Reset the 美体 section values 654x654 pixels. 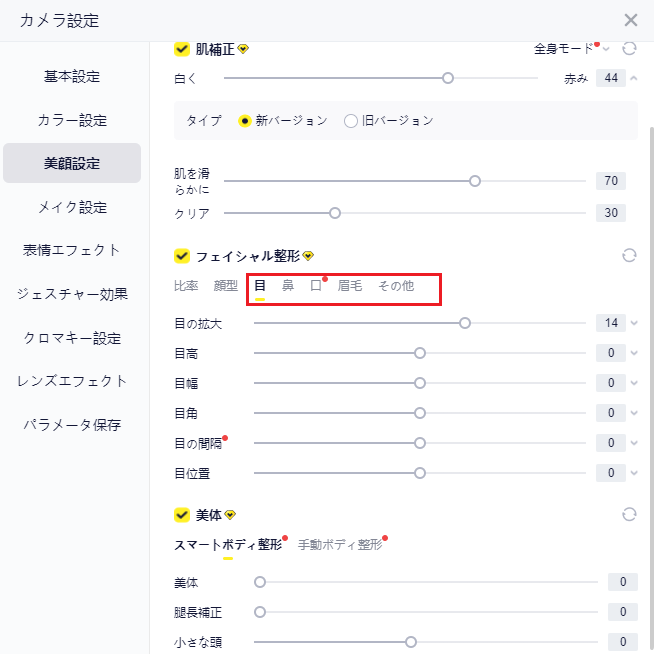[629, 514]
